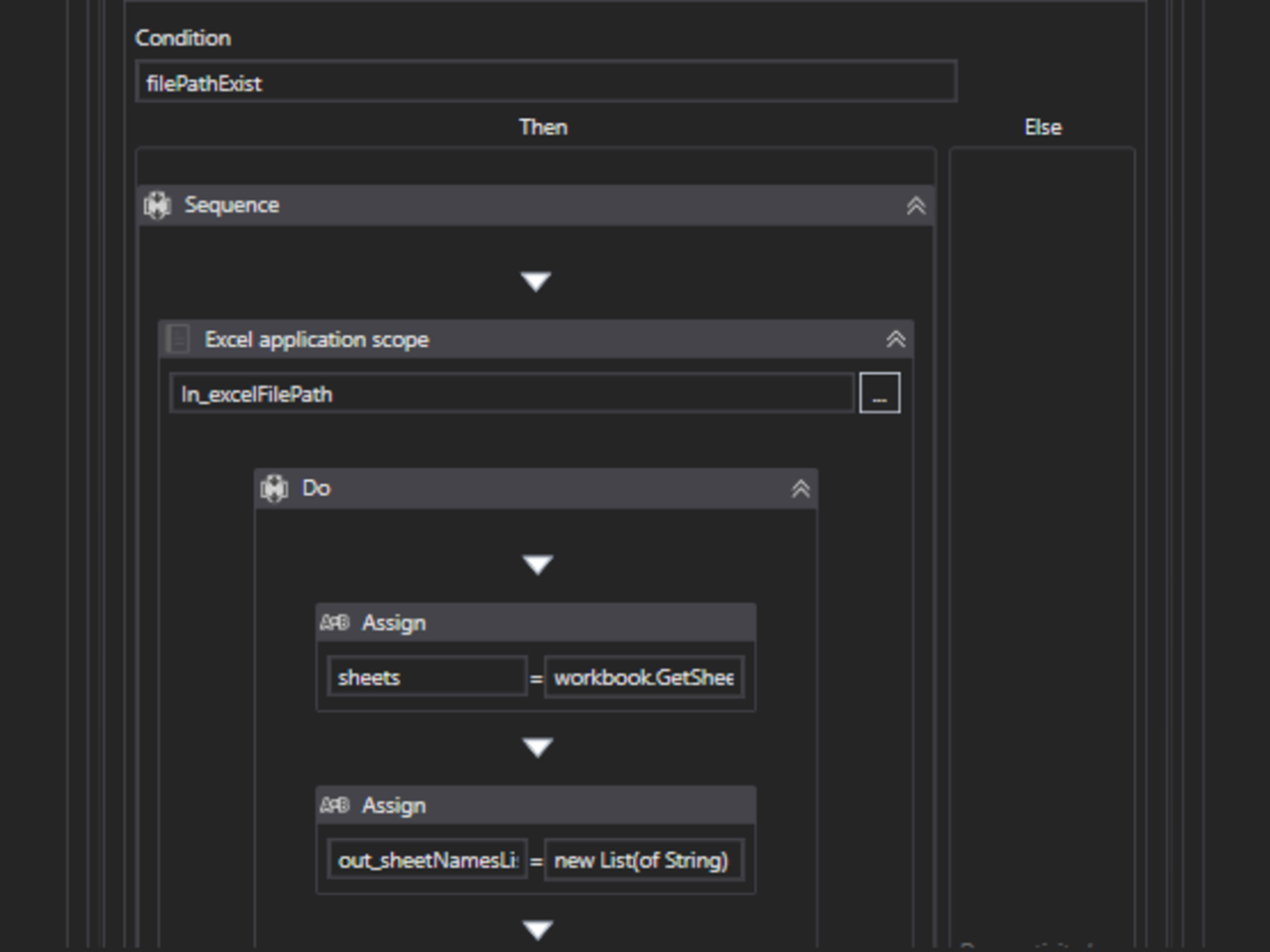1270x952 pixels.
Task: Click the In_excelFilePath workbook path field
Action: (511, 394)
